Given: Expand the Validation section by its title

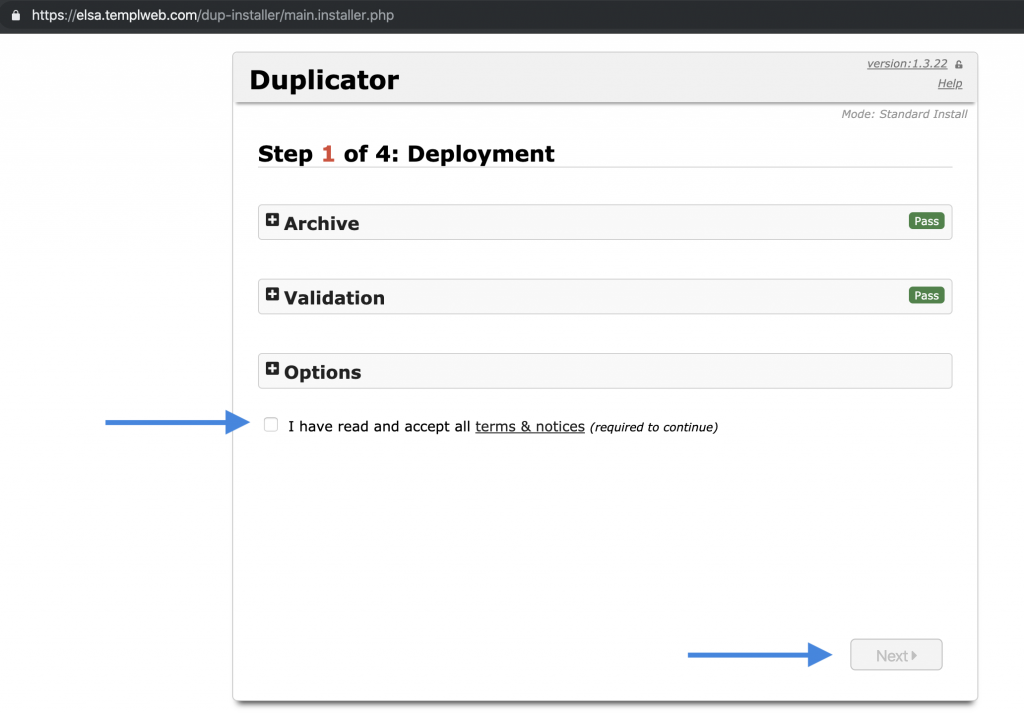Looking at the screenshot, I should click(334, 298).
